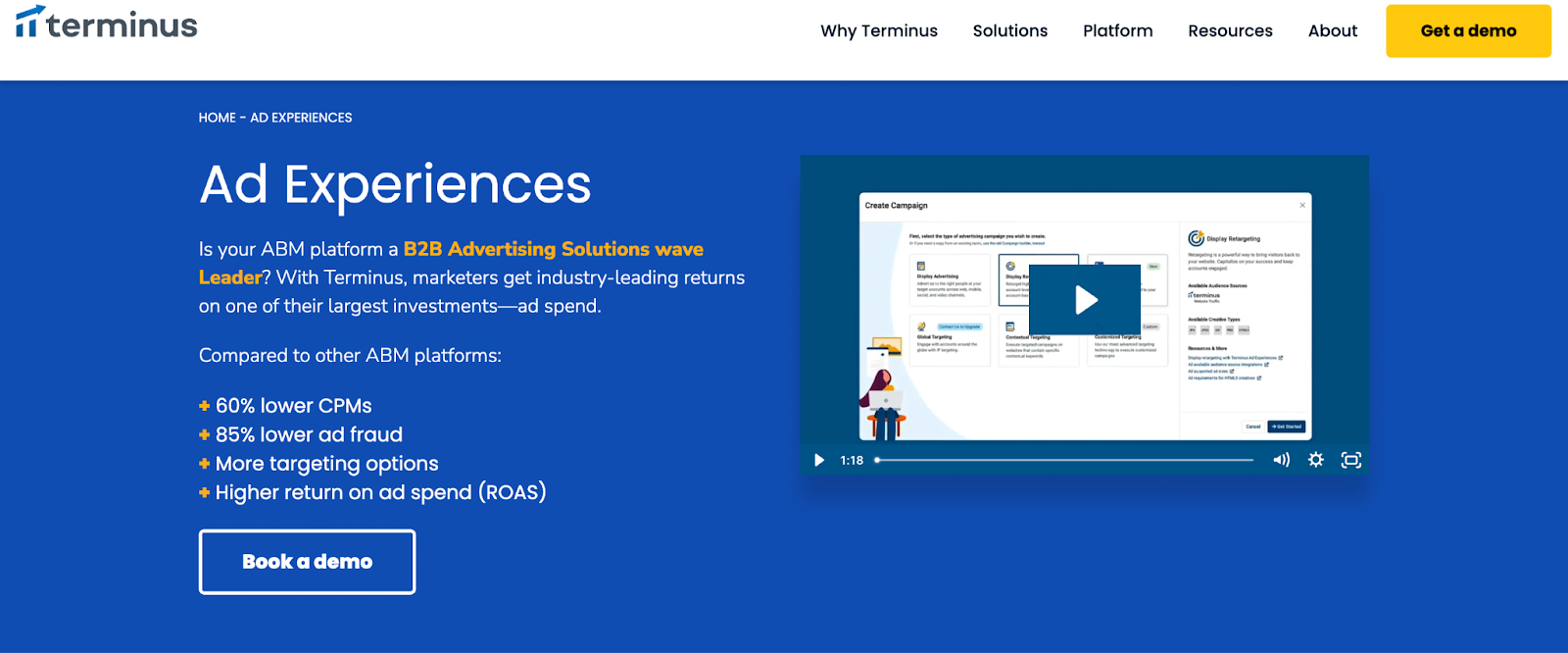Open the Solutions menu
Image resolution: width=1568 pixels, height=653 pixels.
tap(1010, 30)
